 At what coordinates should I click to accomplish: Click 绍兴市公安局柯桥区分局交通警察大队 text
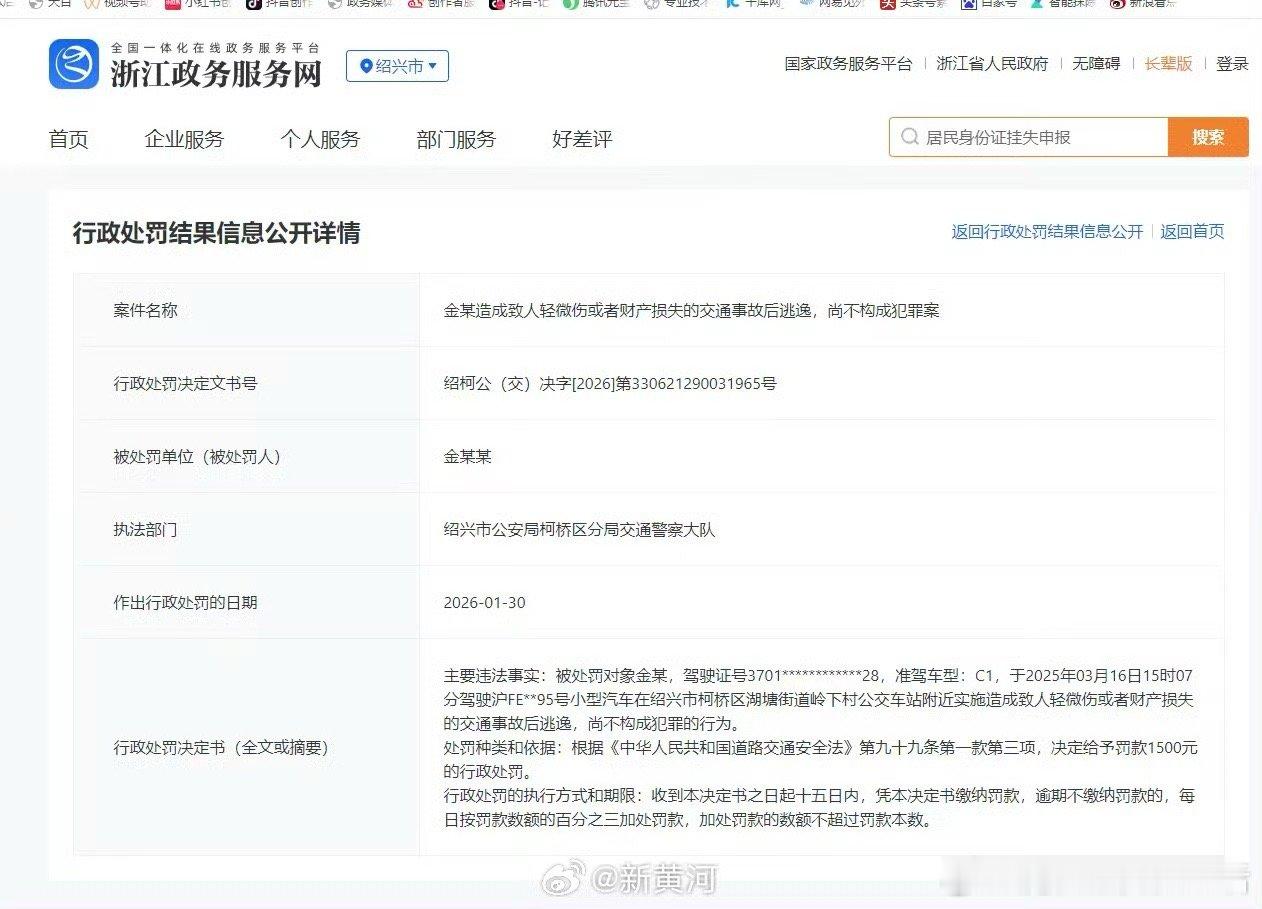[x=580, y=529]
